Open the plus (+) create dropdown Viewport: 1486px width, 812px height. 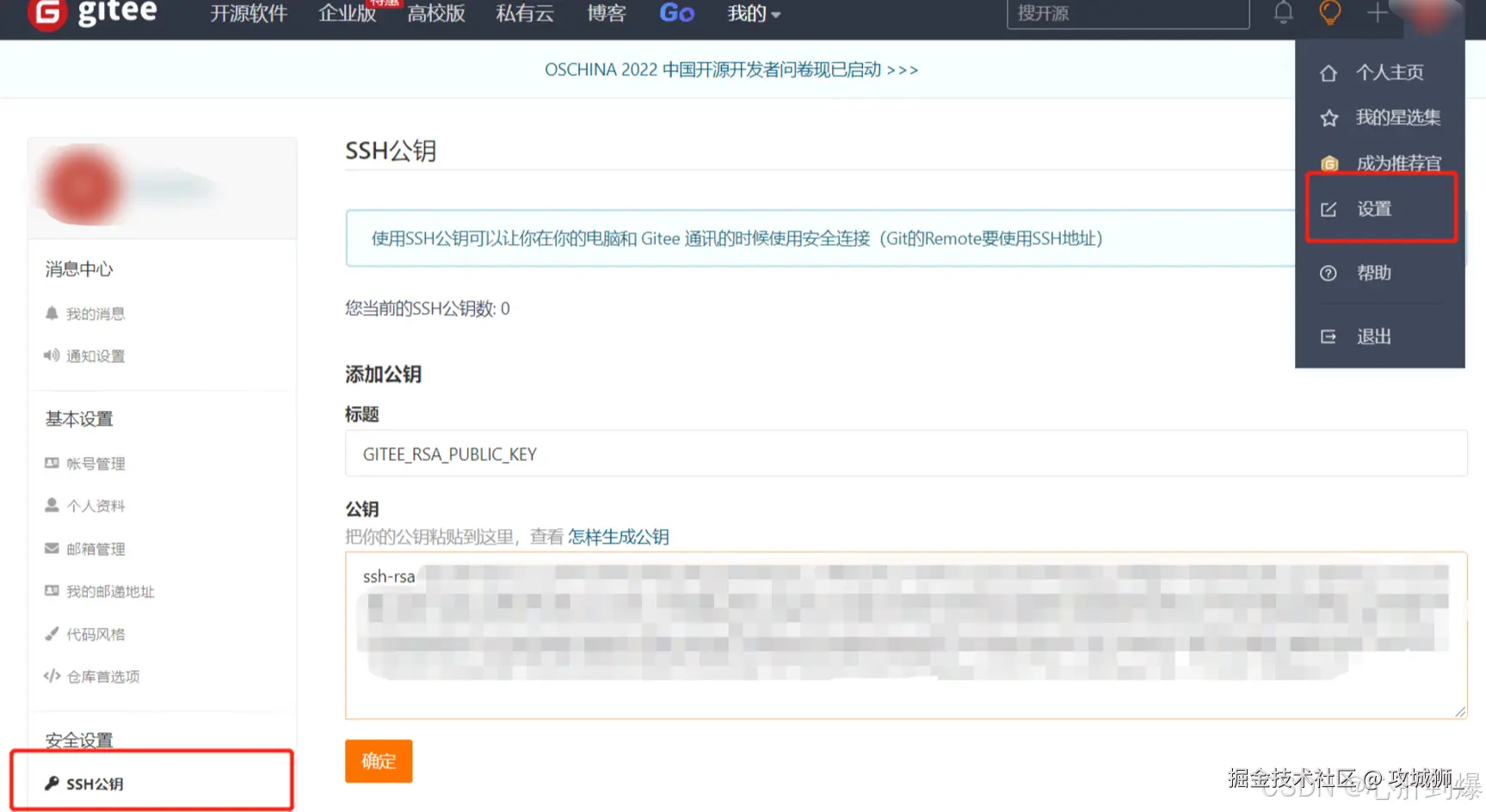pyautogui.click(x=1376, y=13)
